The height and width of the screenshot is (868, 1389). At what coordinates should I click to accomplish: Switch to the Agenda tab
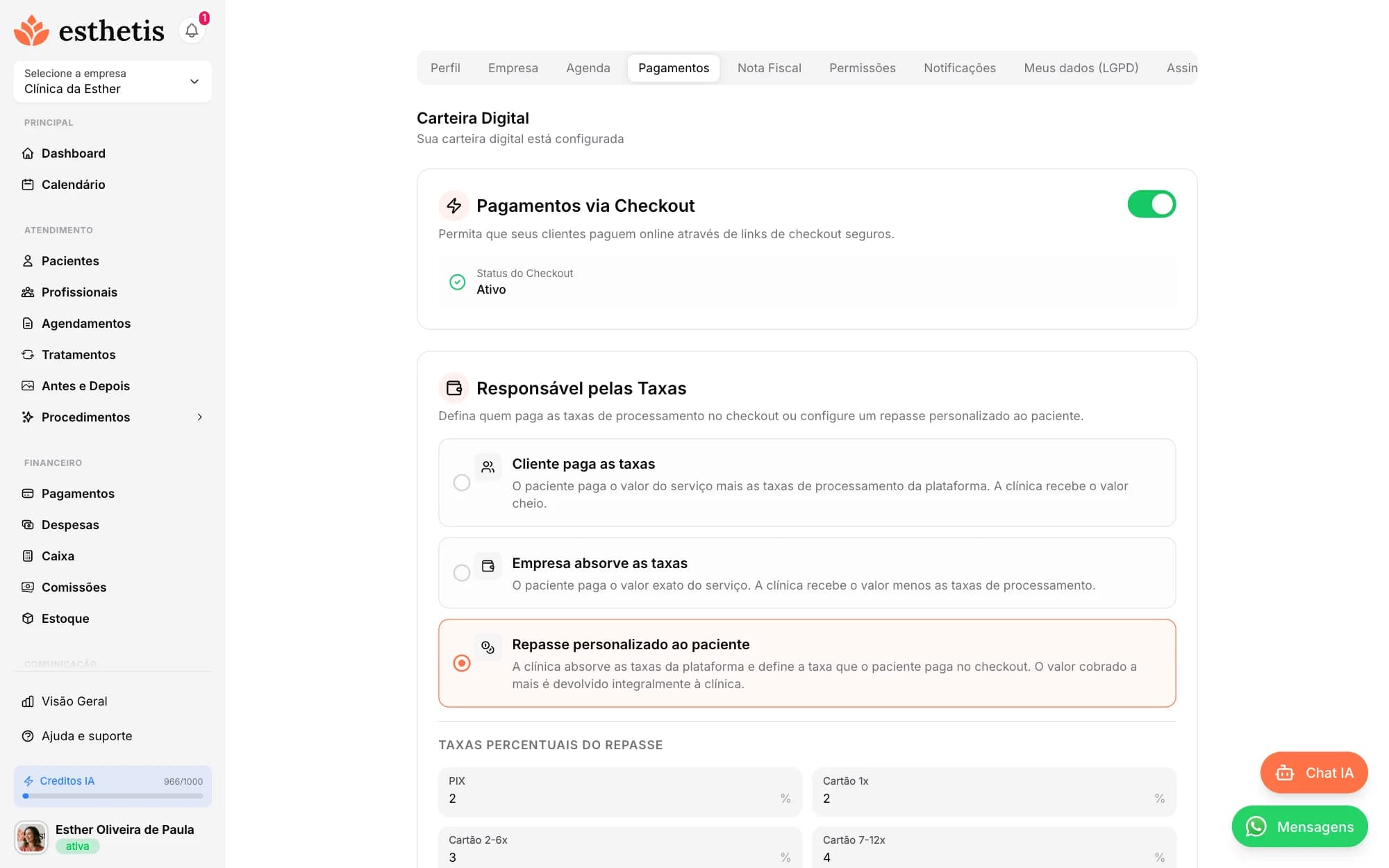pyautogui.click(x=588, y=68)
